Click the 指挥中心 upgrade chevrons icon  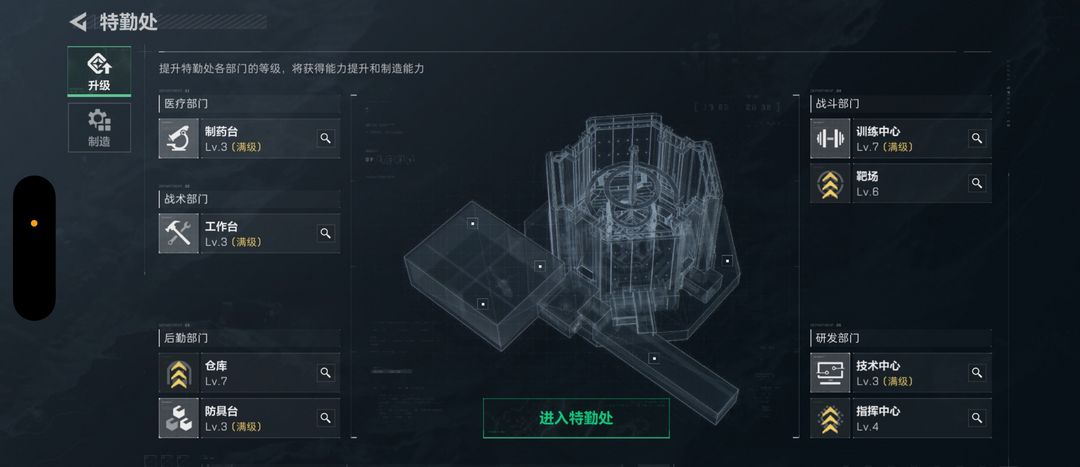[830, 418]
